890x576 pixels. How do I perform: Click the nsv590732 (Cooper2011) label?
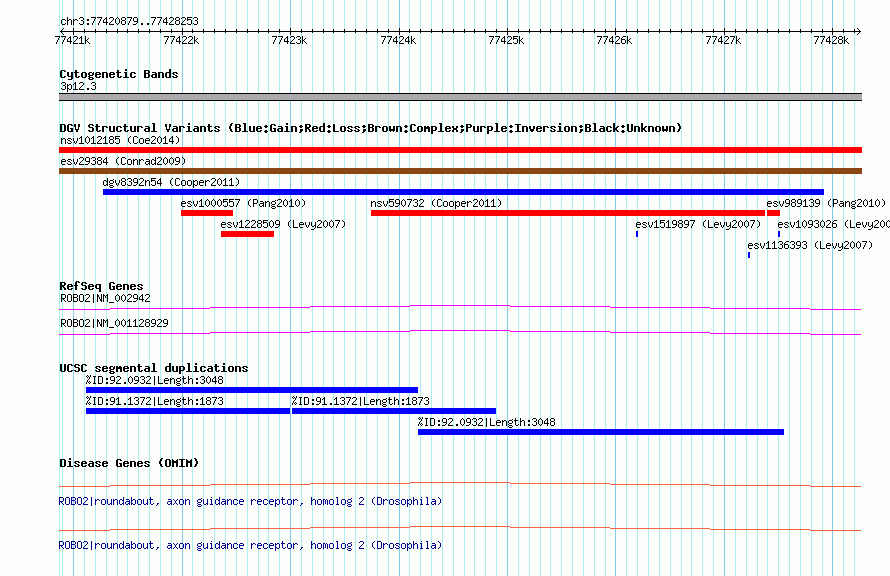(436, 203)
